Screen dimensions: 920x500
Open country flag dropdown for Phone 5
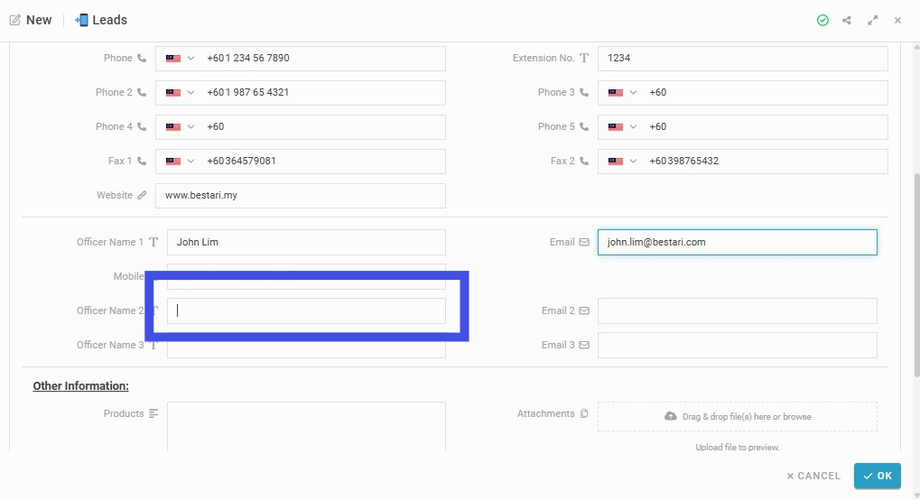tap(622, 127)
